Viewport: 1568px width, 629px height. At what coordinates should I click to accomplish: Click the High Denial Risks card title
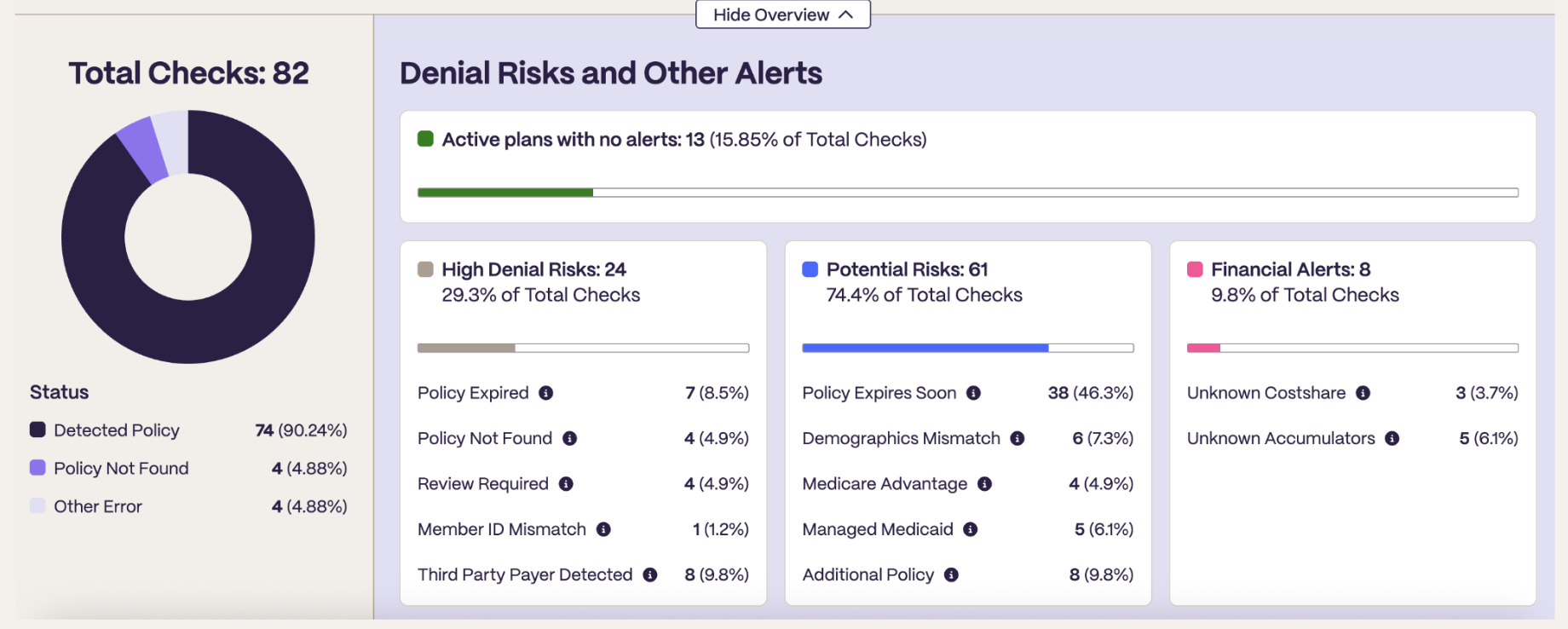pos(533,269)
